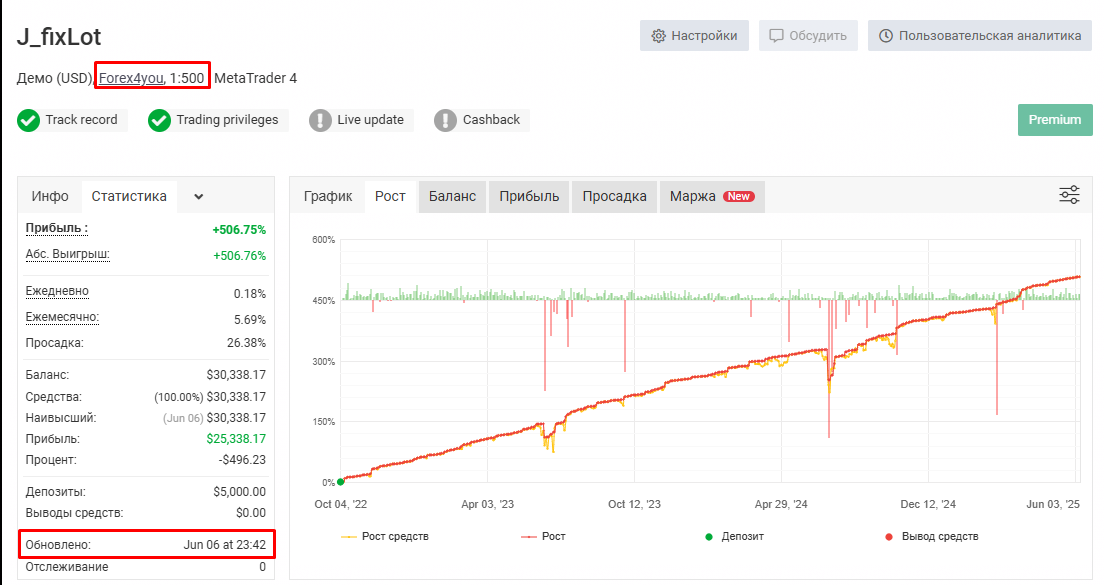Show the Просадка chart tab

tap(614, 196)
